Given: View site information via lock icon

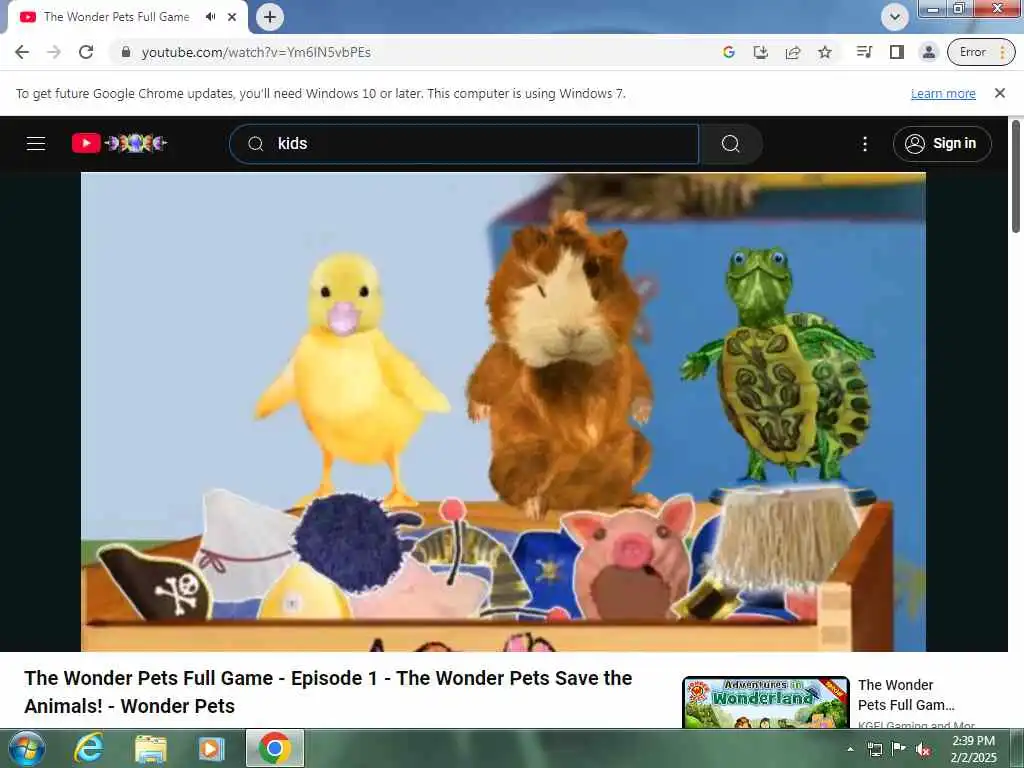Looking at the screenshot, I should [126, 52].
